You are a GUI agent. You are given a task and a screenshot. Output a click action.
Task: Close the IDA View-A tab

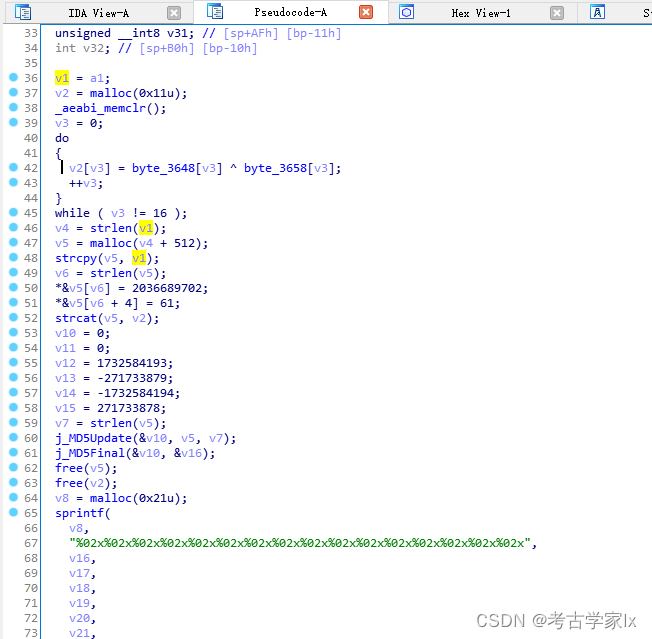click(174, 13)
